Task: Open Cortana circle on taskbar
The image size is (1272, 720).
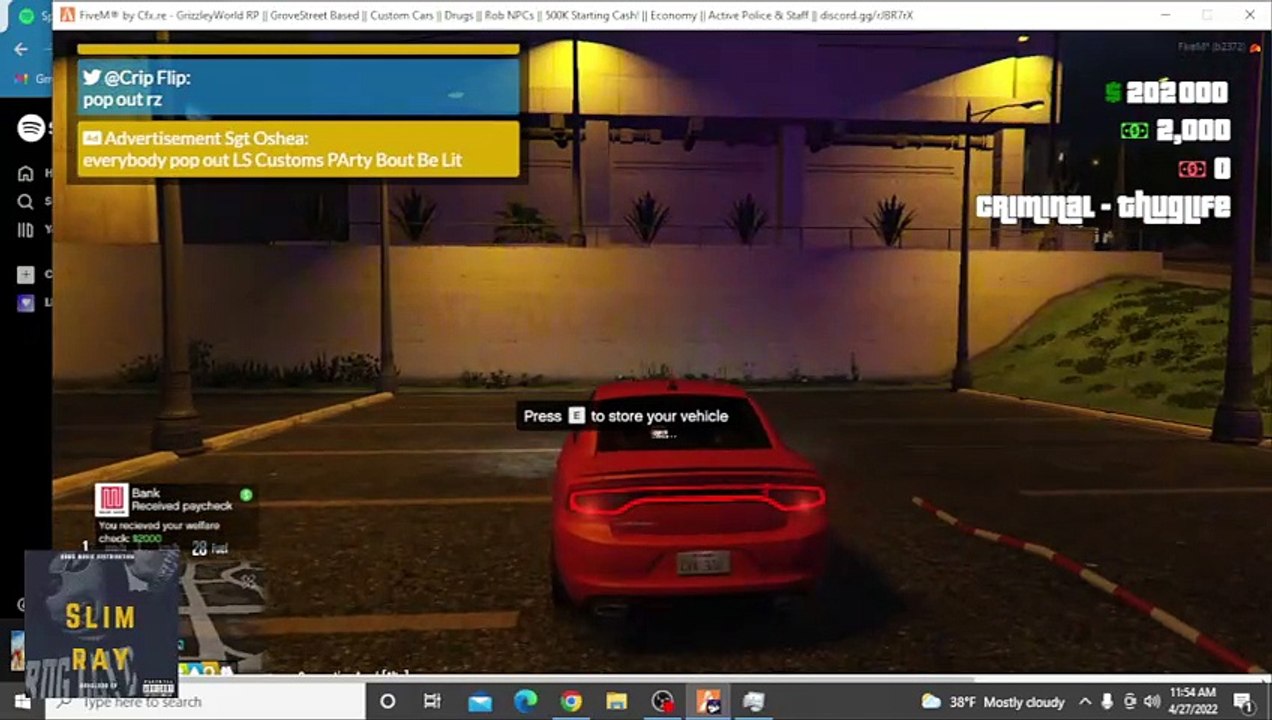Action: pos(388,702)
